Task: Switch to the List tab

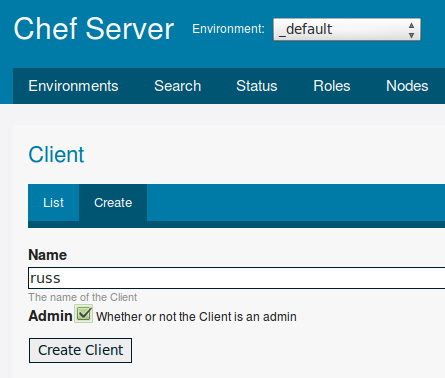Action: click(x=53, y=203)
